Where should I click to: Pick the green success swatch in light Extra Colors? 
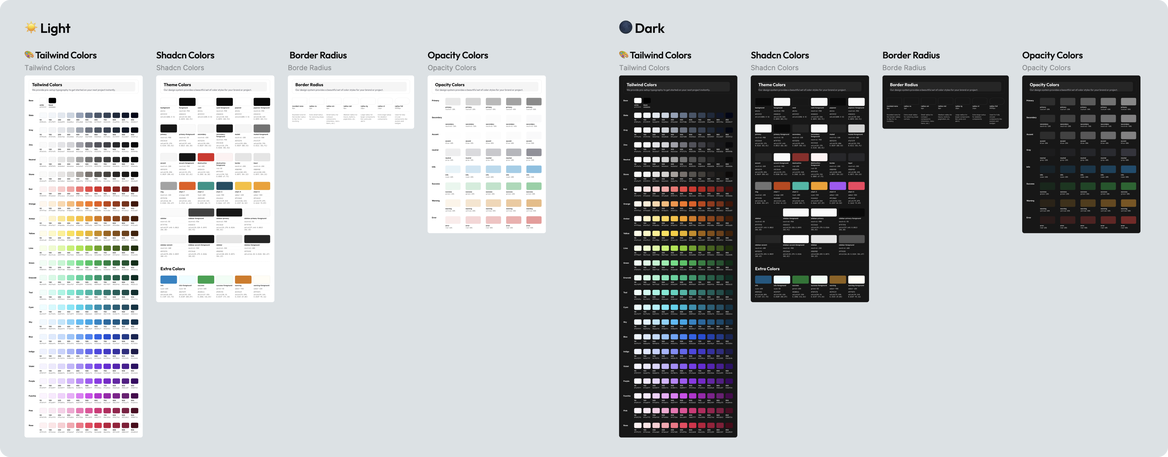206,279
